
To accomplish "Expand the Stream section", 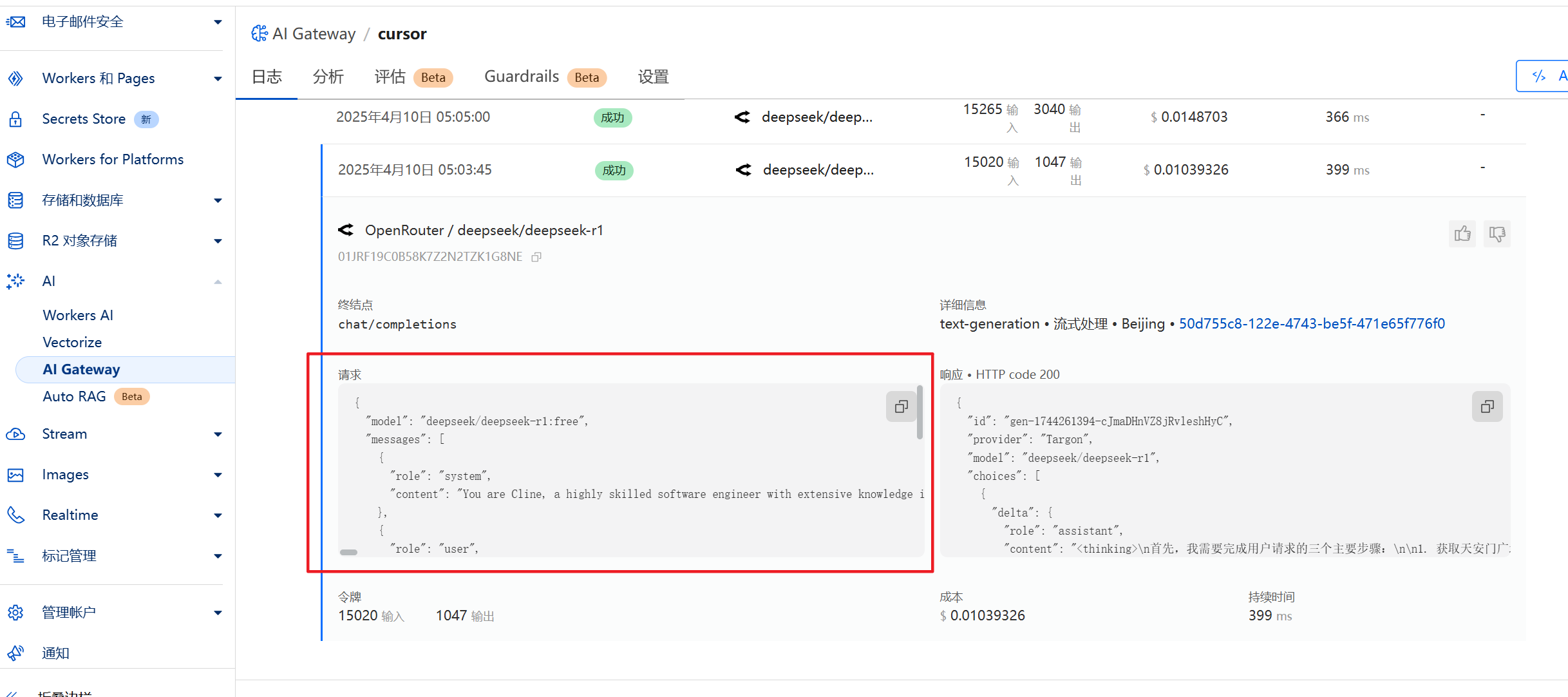I will [218, 434].
